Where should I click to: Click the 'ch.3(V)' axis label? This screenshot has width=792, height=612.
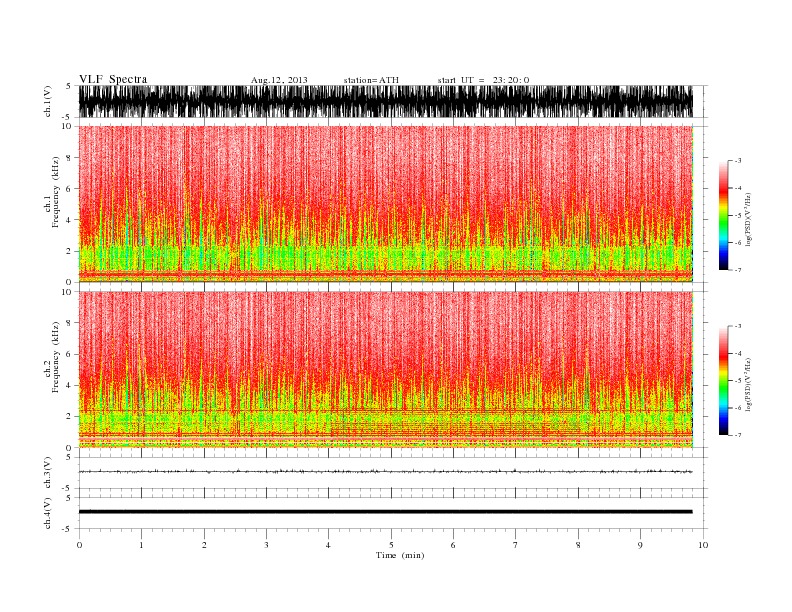click(48, 472)
